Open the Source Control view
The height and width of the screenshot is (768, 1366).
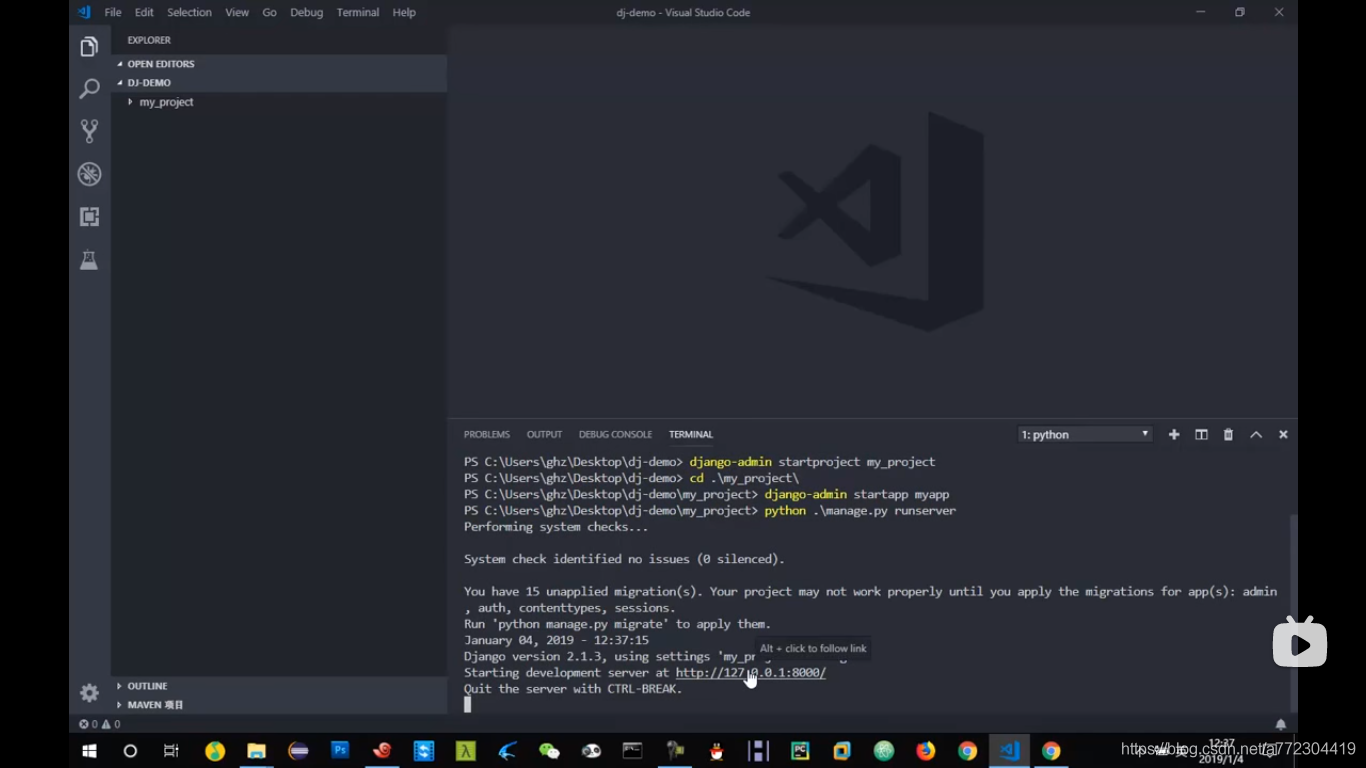(89, 131)
